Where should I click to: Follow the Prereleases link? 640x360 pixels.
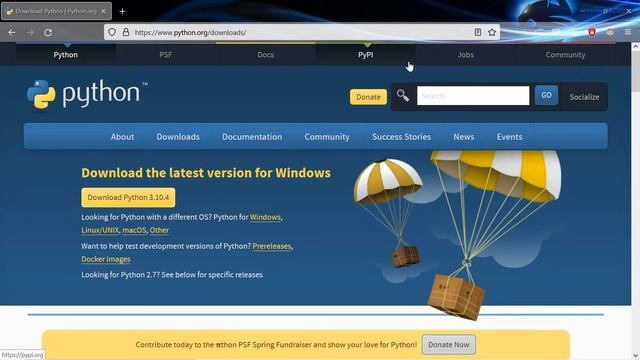272,246
